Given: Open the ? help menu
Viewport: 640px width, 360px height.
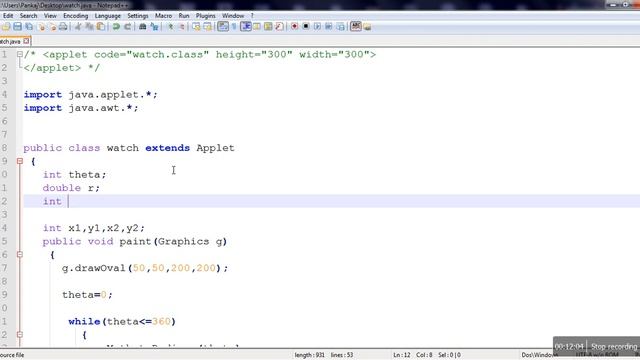Looking at the screenshot, I should (x=252, y=16).
